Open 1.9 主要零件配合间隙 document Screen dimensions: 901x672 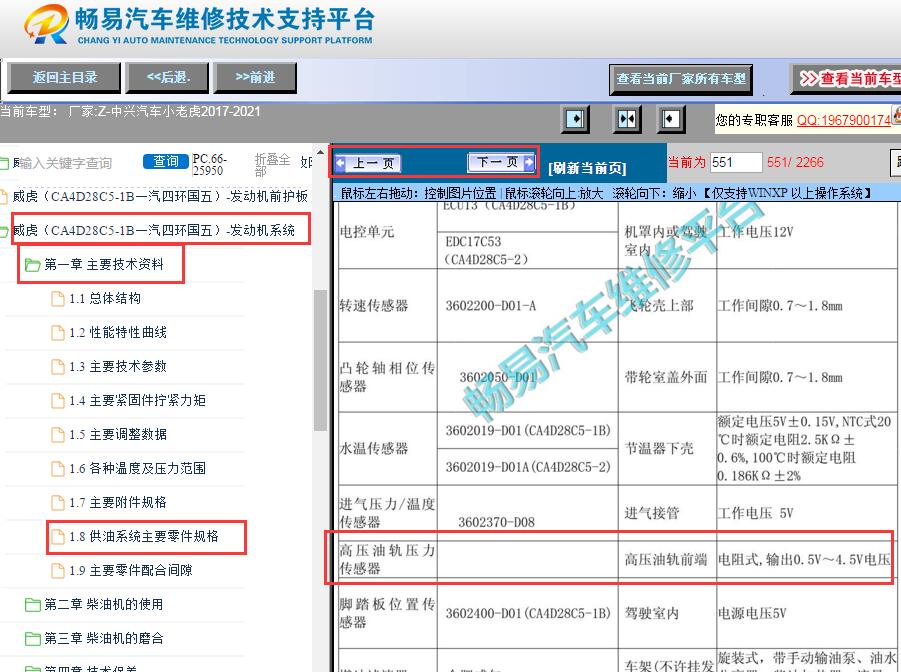pos(130,570)
